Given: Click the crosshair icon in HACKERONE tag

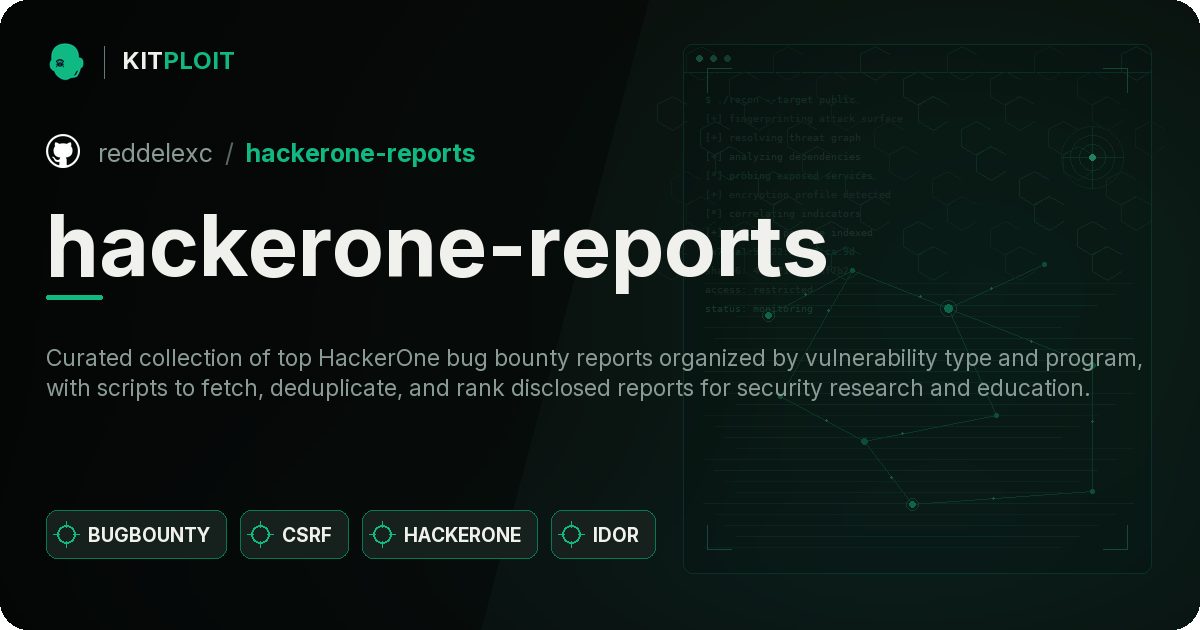Looking at the screenshot, I should coord(383,535).
